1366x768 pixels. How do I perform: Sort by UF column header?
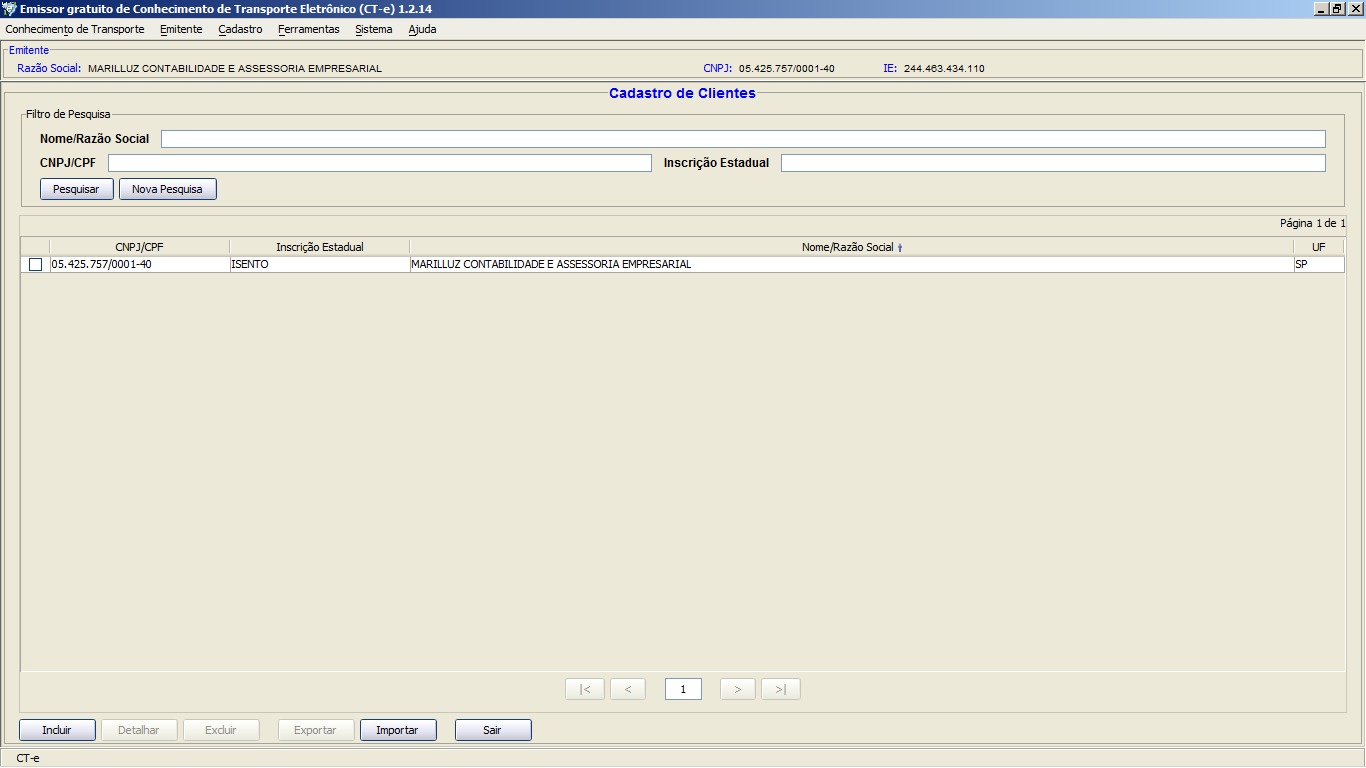pyautogui.click(x=1318, y=247)
